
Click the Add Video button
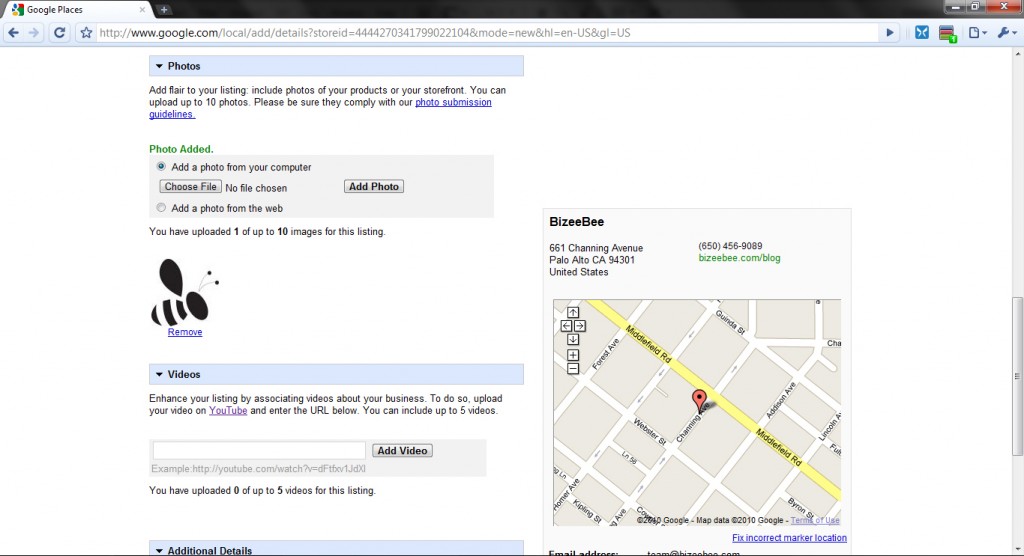coord(402,451)
